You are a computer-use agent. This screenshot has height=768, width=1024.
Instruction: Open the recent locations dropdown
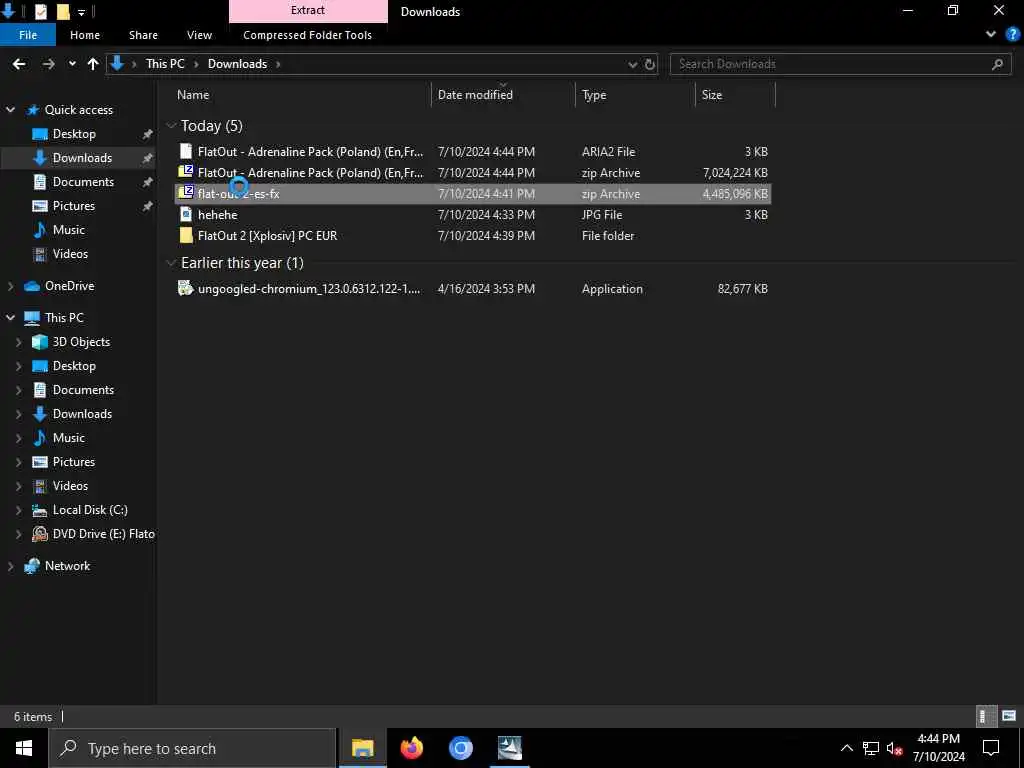pyautogui.click(x=72, y=64)
